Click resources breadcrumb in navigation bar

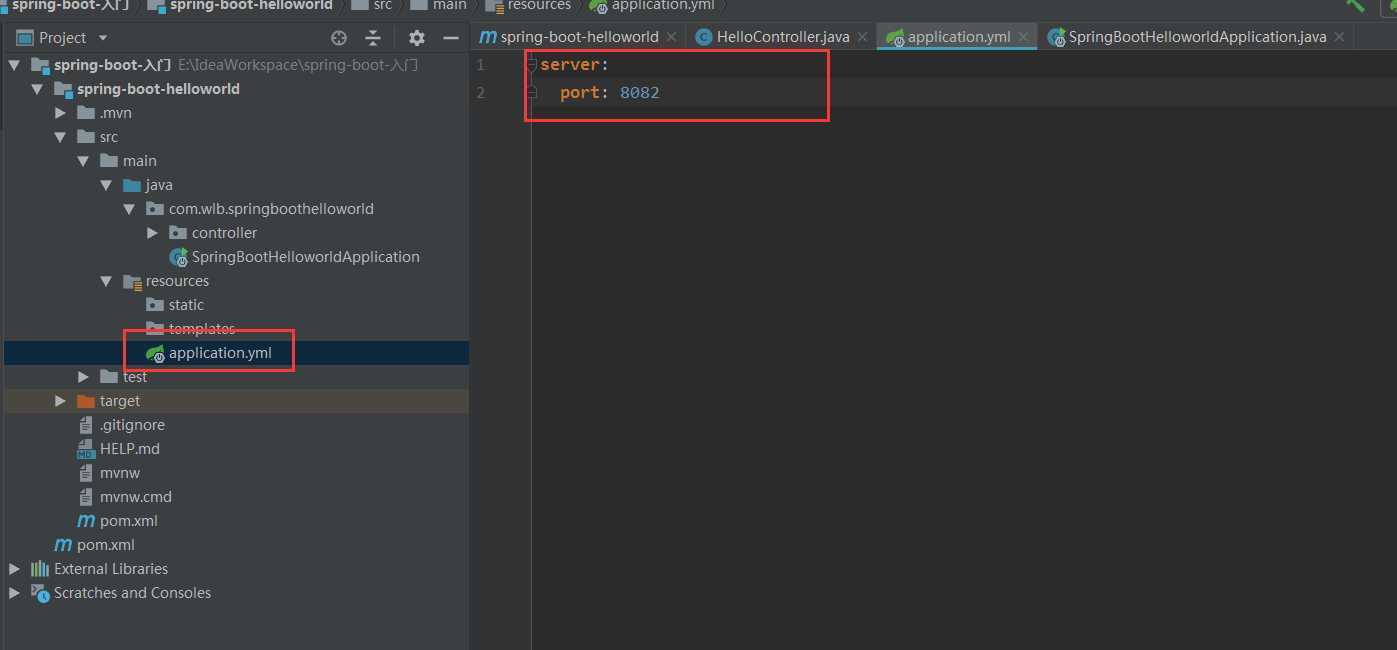pos(539,5)
